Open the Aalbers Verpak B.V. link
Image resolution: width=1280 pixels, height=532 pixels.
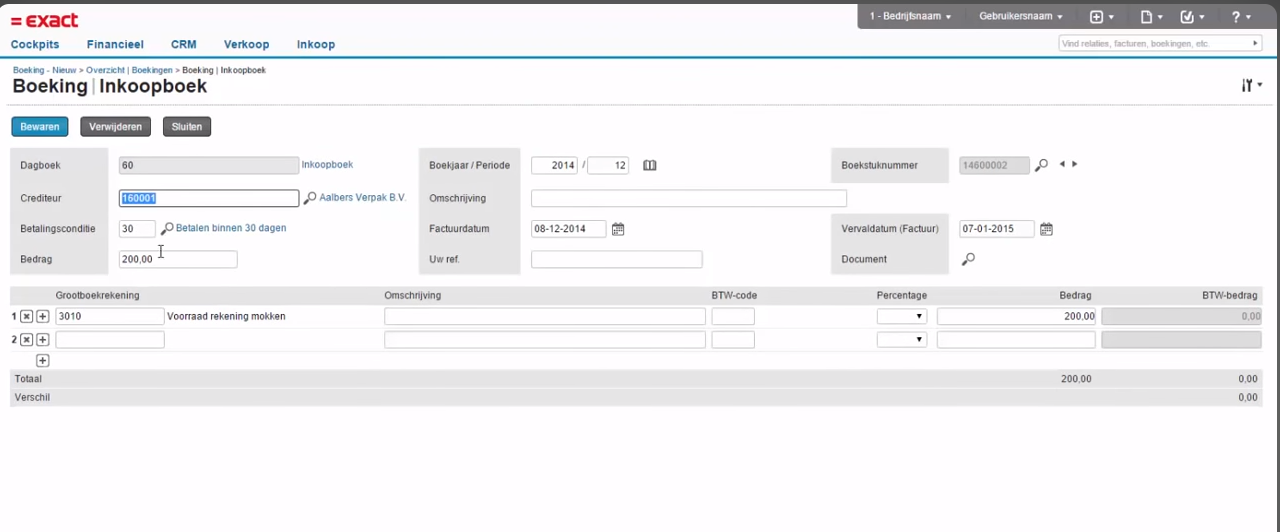[362, 198]
